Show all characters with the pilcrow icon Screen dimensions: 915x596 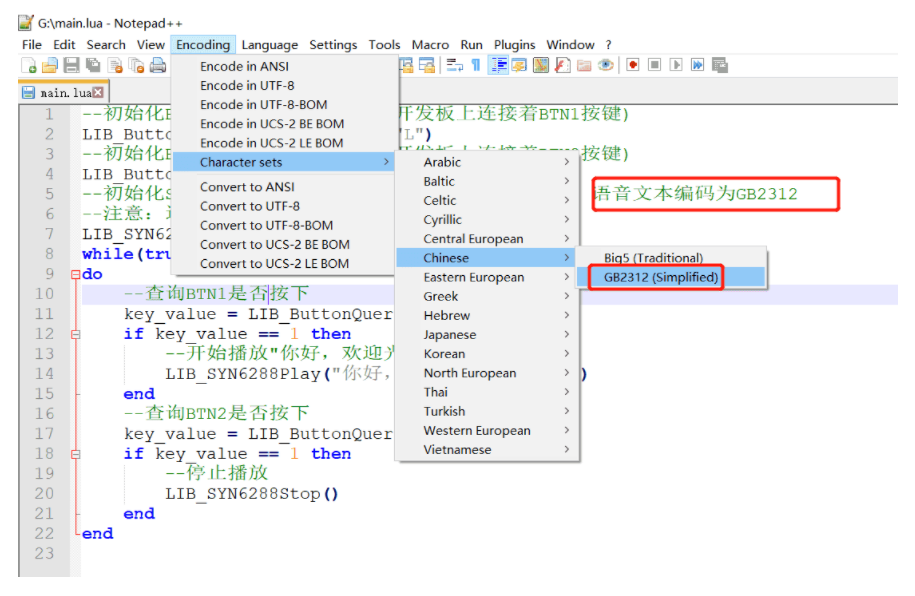pos(476,65)
